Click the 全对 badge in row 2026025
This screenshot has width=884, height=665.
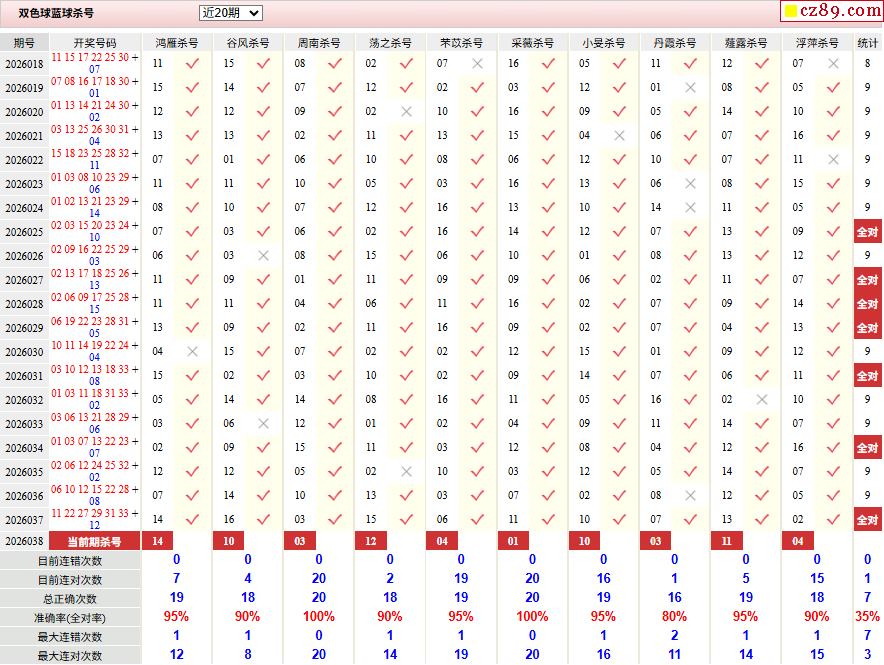867,232
